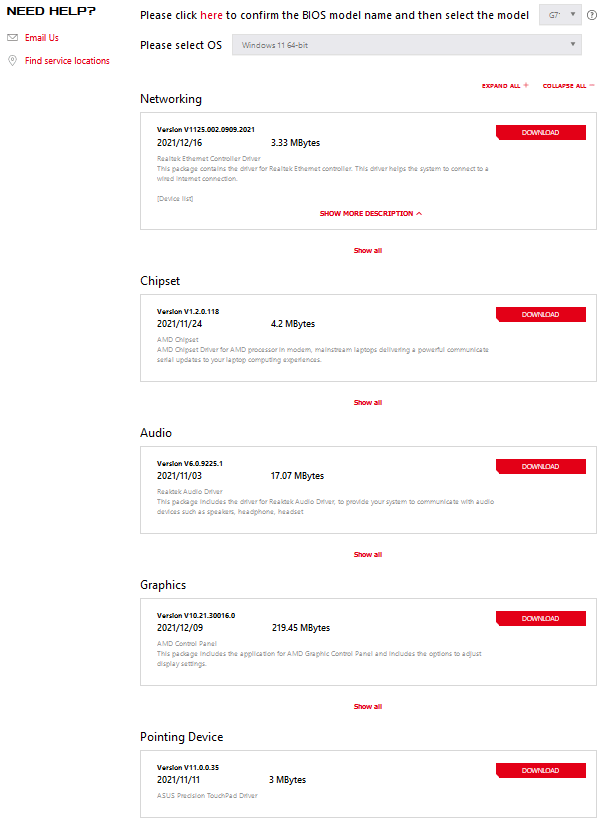
Task: Open Find service locations link
Action: 67,61
